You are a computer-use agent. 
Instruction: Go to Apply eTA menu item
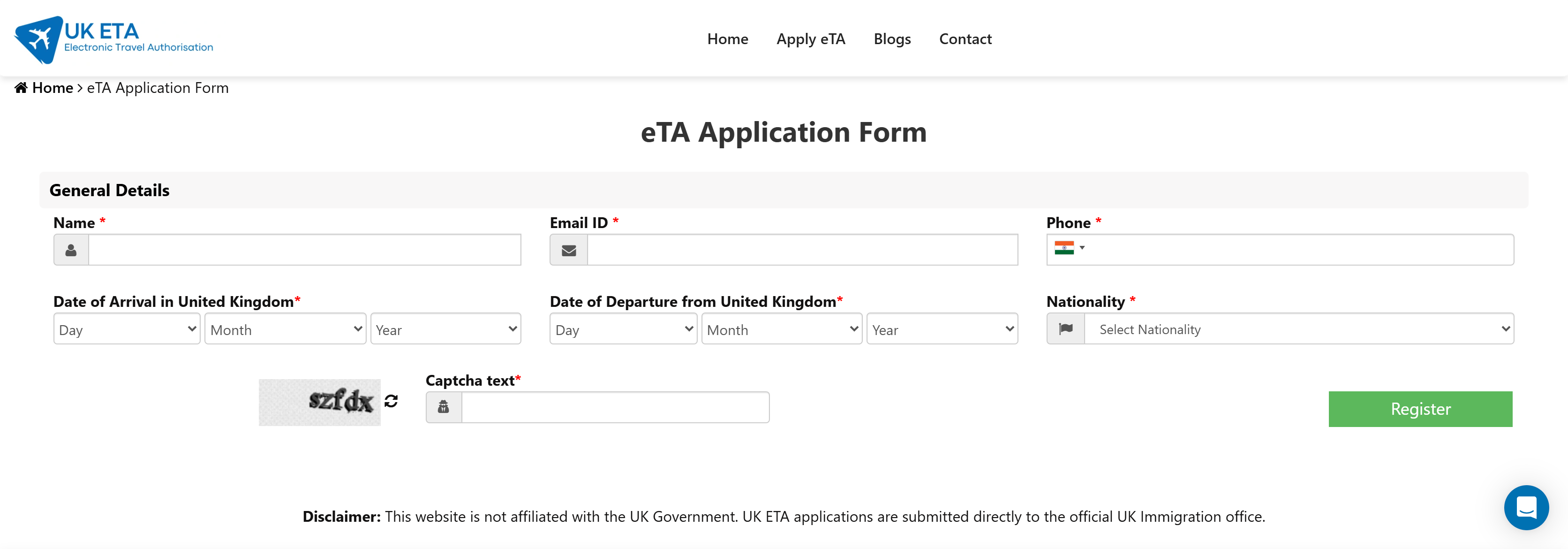811,39
